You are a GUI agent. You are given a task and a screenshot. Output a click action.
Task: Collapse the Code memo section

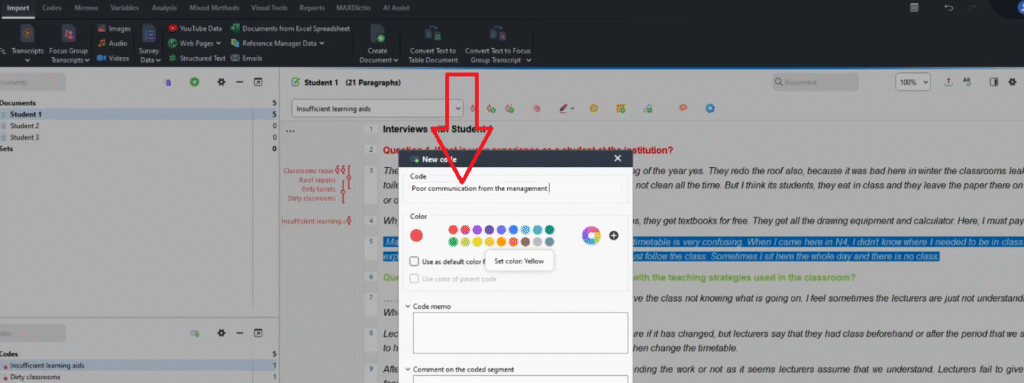pyautogui.click(x=409, y=306)
